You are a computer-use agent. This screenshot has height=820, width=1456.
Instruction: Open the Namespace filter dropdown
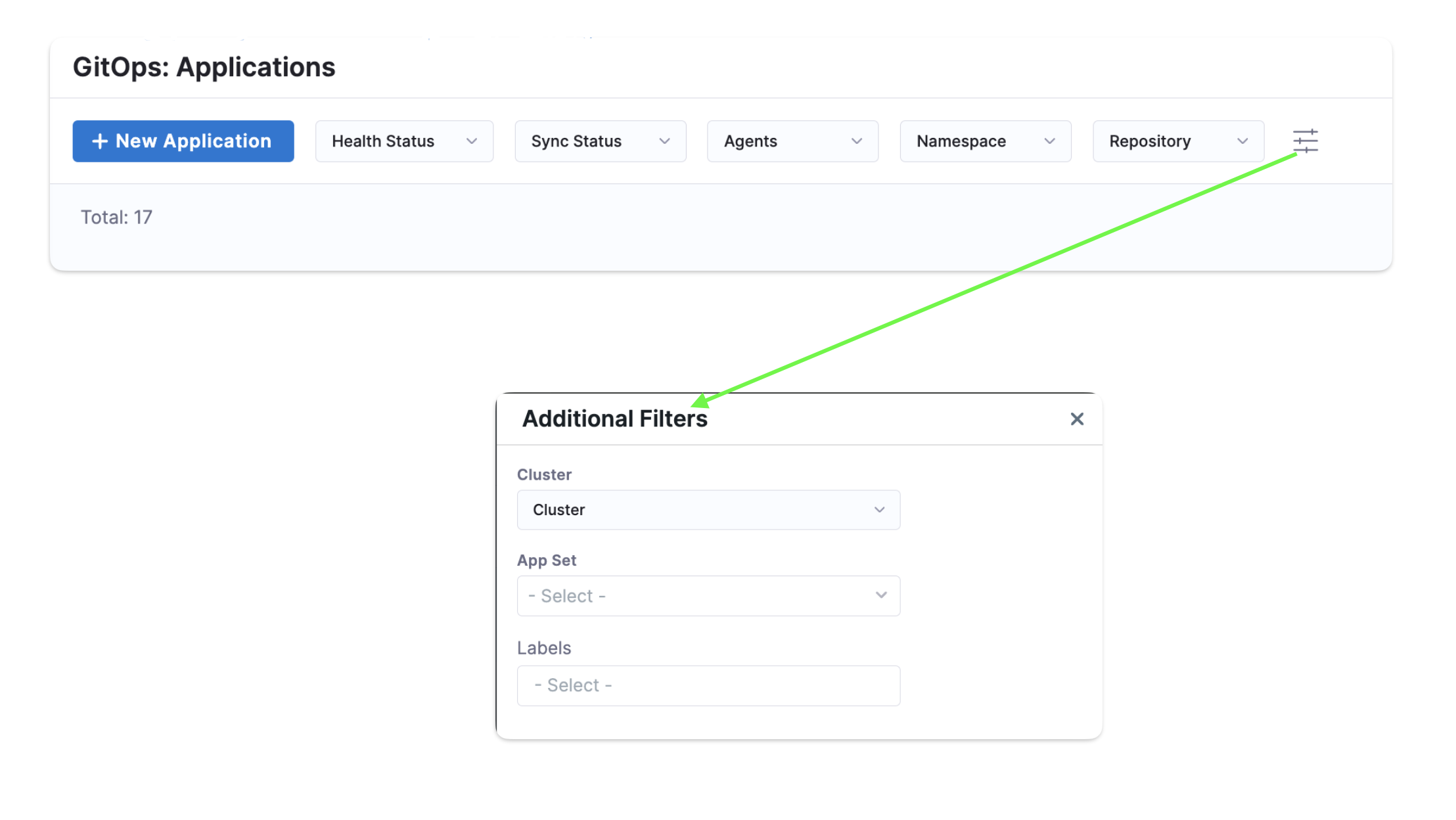[984, 141]
